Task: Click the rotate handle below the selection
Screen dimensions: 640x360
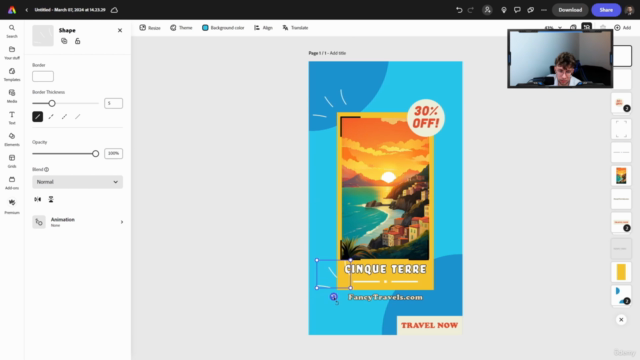Action: tap(333, 297)
